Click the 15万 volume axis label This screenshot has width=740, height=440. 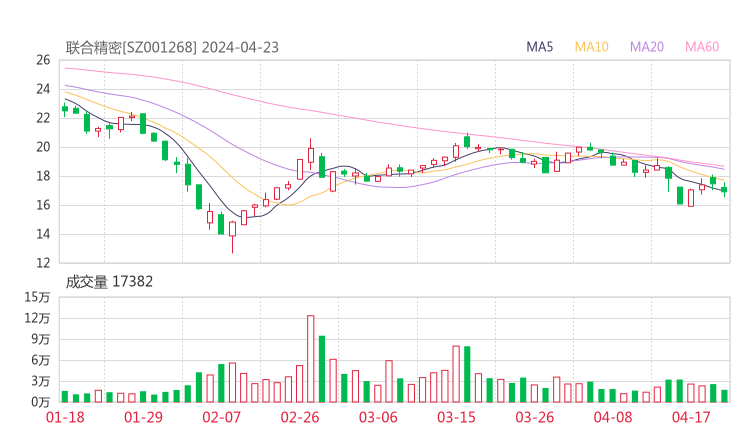(x=37, y=297)
